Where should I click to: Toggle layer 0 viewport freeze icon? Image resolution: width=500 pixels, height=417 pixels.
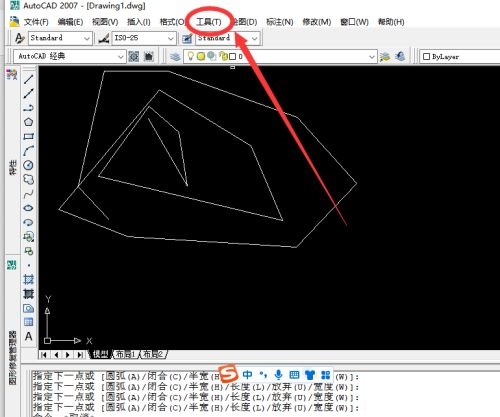tap(211, 56)
